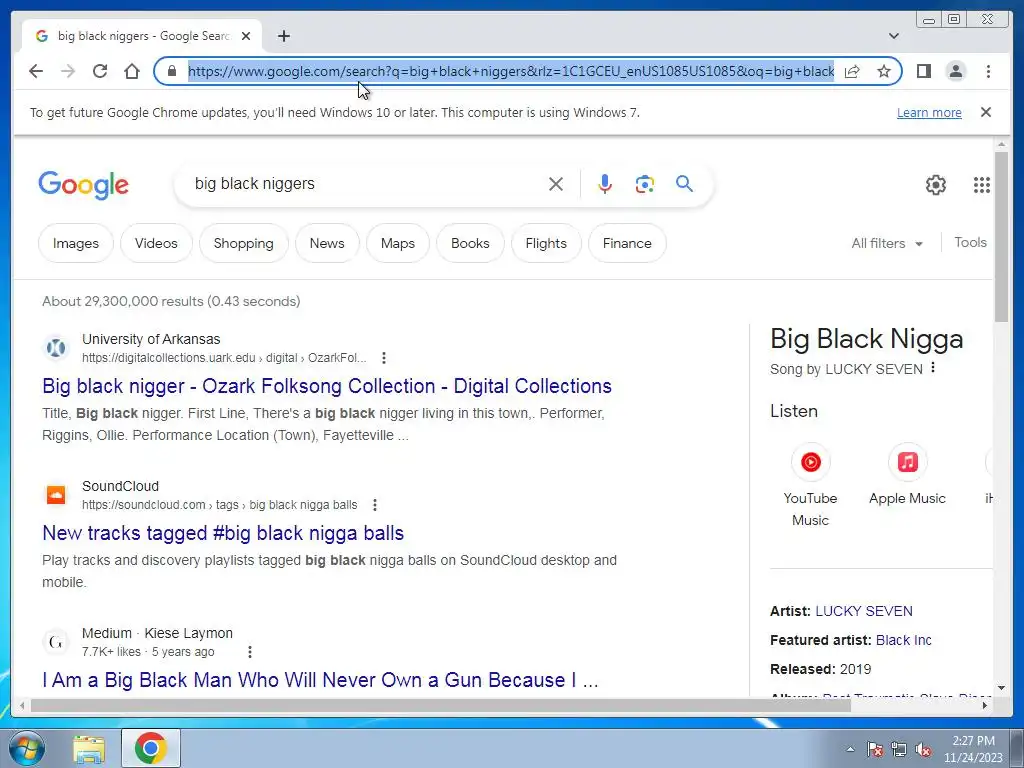Viewport: 1024px width, 768px height.
Task: Open the Ozark Folksong Collection result title
Action: [x=327, y=386]
